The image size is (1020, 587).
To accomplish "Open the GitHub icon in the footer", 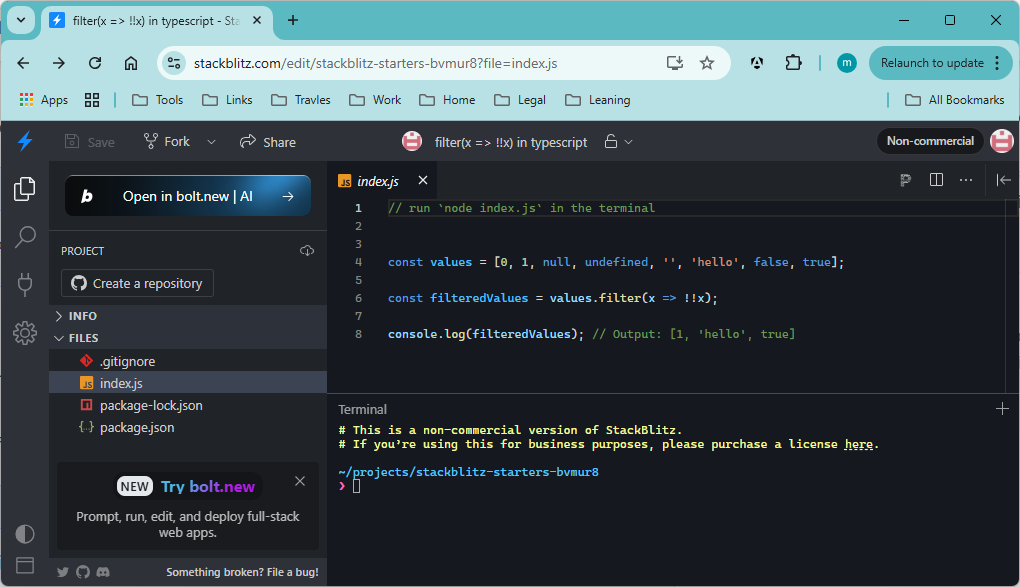I will click(83, 572).
